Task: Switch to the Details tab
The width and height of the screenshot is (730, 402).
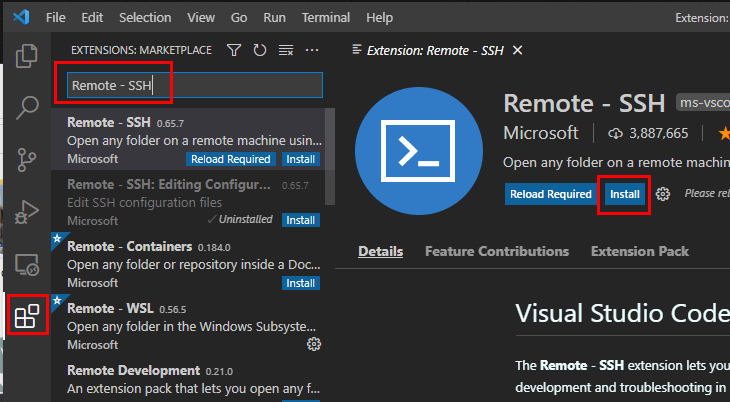Action: coord(380,252)
